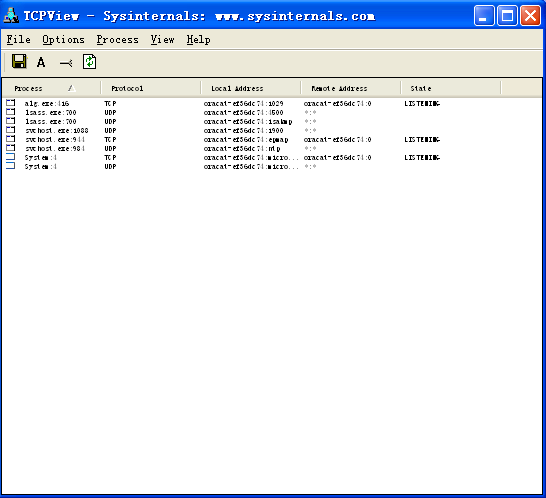Viewport: 546px width, 498px height.
Task: Click the local address ending in :1029
Action: 243,104
